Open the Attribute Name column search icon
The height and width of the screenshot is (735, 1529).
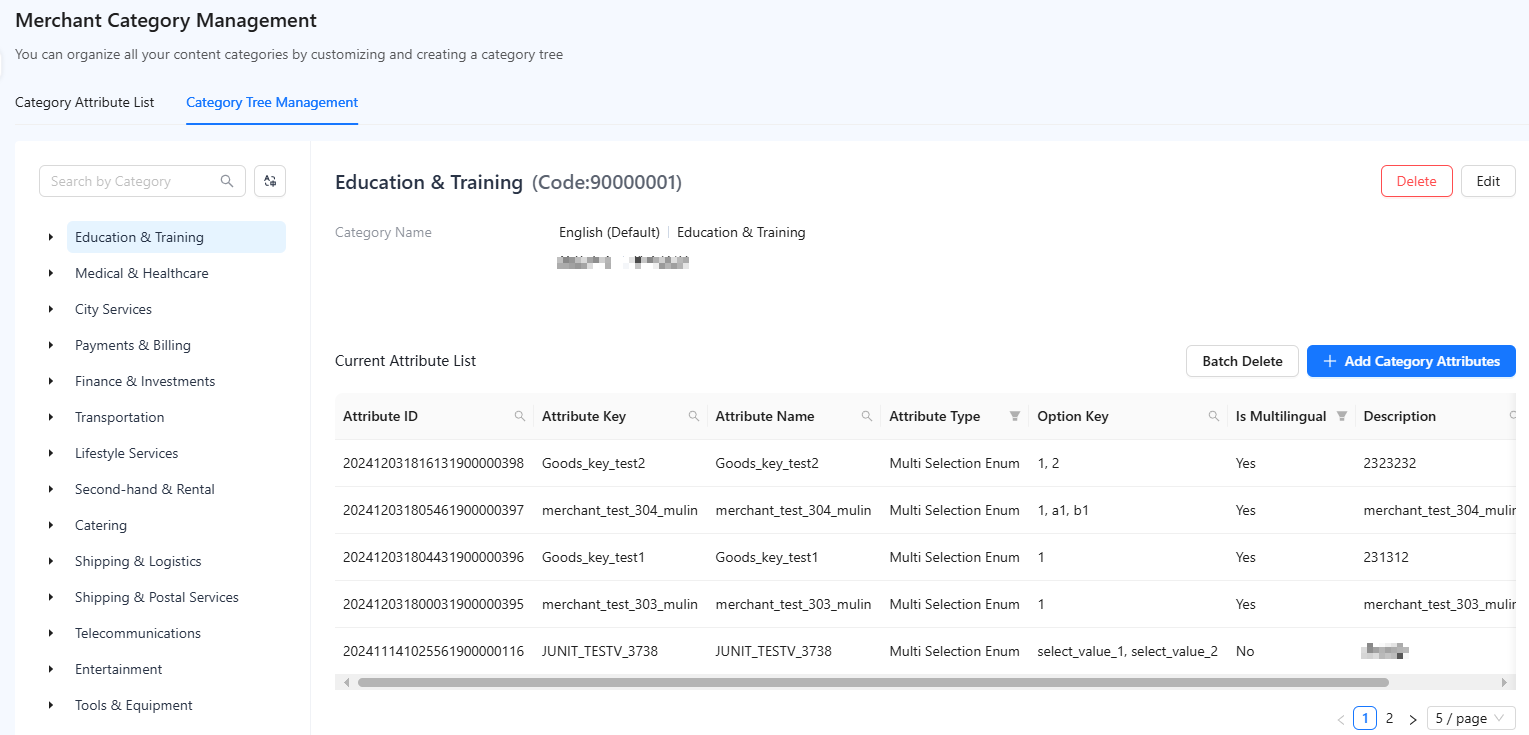(x=867, y=416)
